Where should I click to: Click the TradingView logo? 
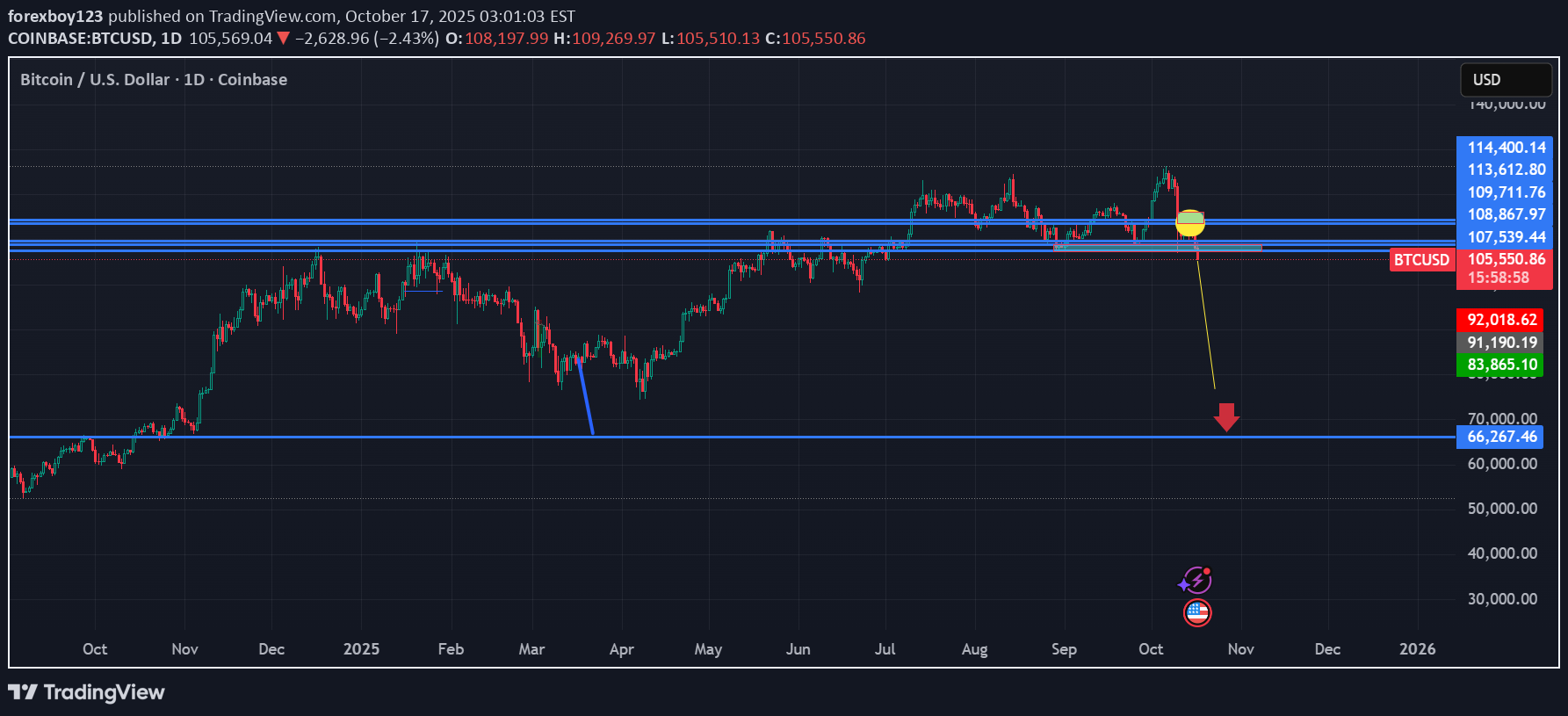coord(86,692)
